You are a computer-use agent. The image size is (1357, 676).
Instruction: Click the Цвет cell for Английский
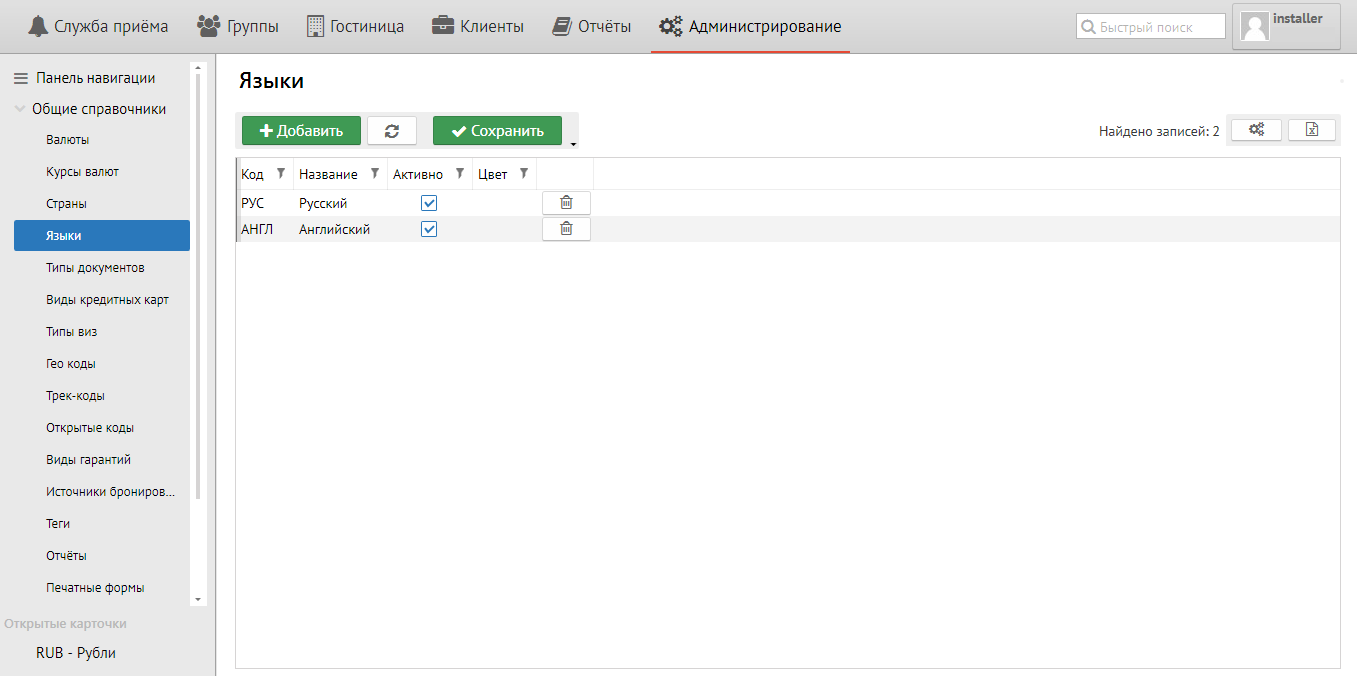click(504, 229)
